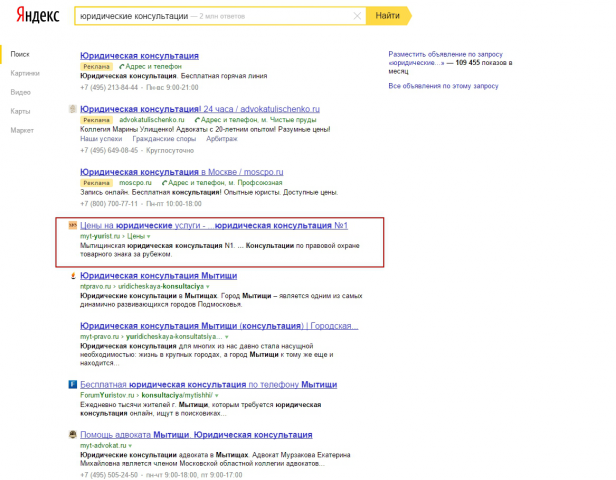Open Цены на юридические услуги result
The height and width of the screenshot is (480, 616).
(x=214, y=225)
